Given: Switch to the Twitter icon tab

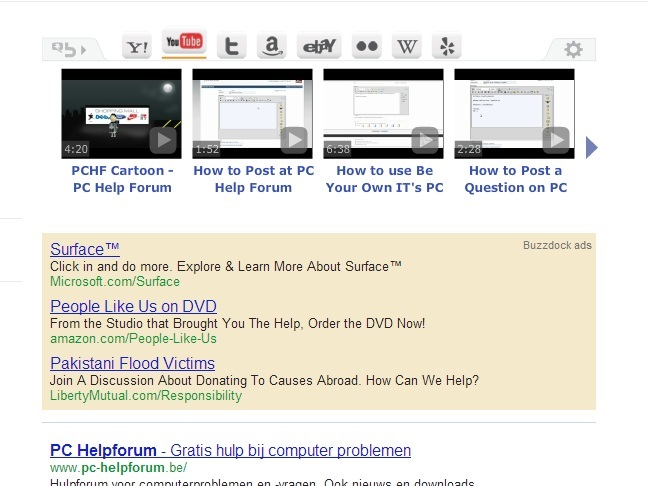Looking at the screenshot, I should (231, 46).
